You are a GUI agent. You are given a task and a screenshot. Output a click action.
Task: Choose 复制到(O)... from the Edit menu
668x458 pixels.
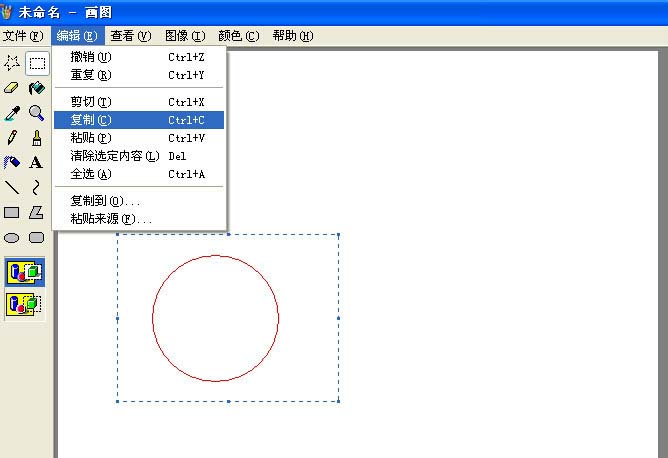139,201
